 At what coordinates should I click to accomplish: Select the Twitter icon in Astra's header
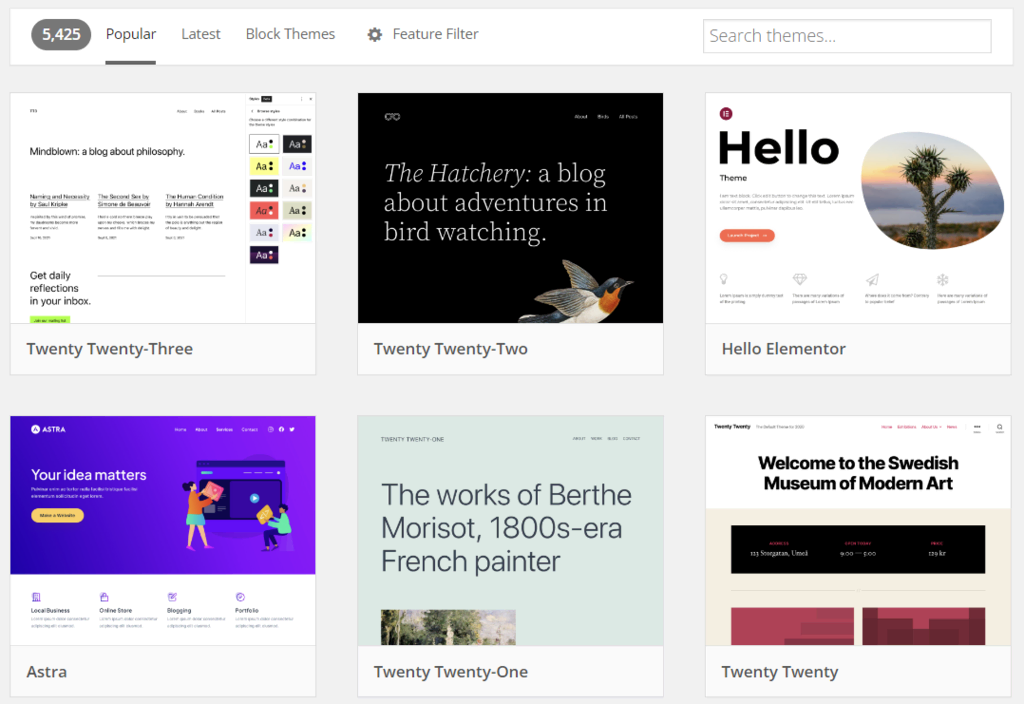click(x=292, y=429)
